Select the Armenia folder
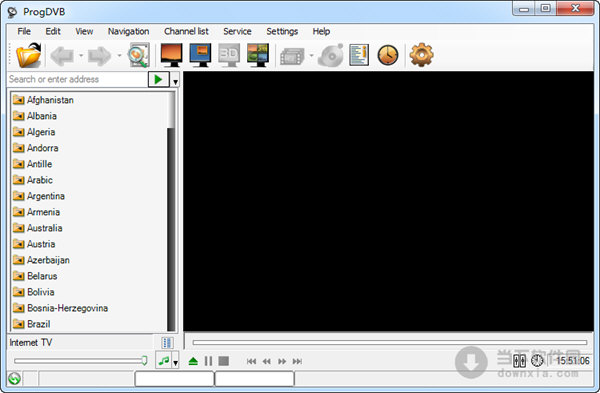 36,212
